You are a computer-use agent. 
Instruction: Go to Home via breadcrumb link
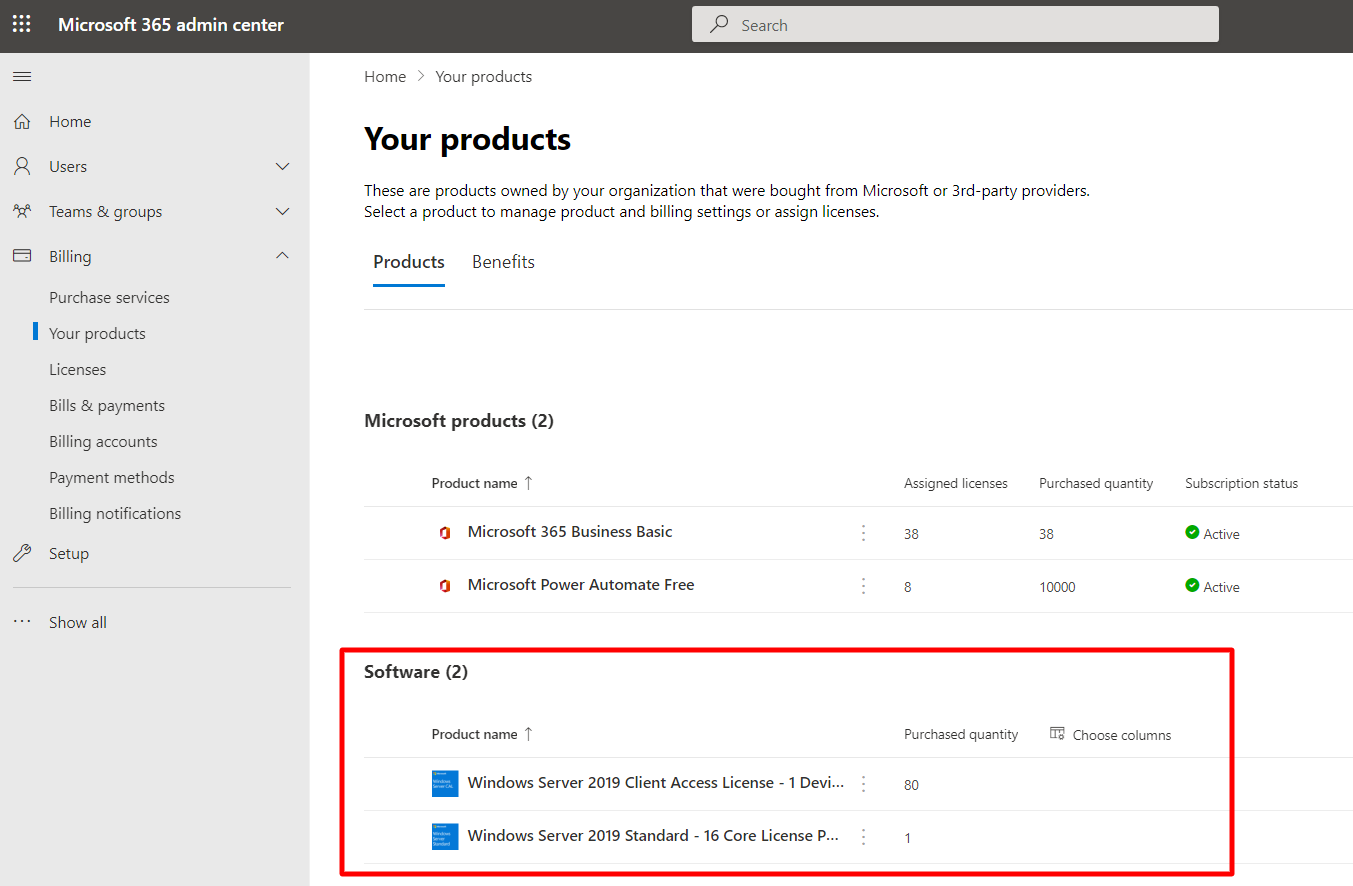[x=385, y=77]
